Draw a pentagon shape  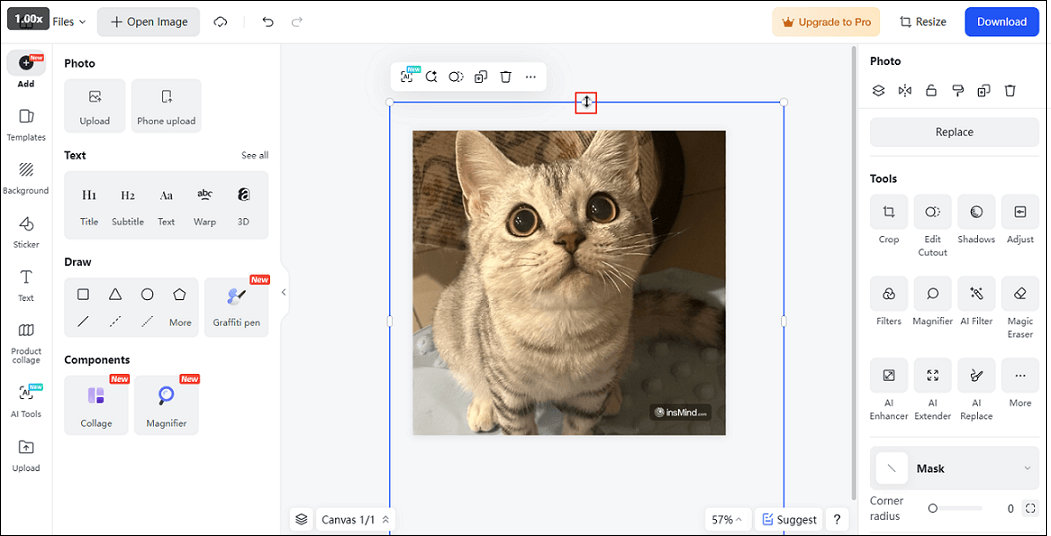179,294
